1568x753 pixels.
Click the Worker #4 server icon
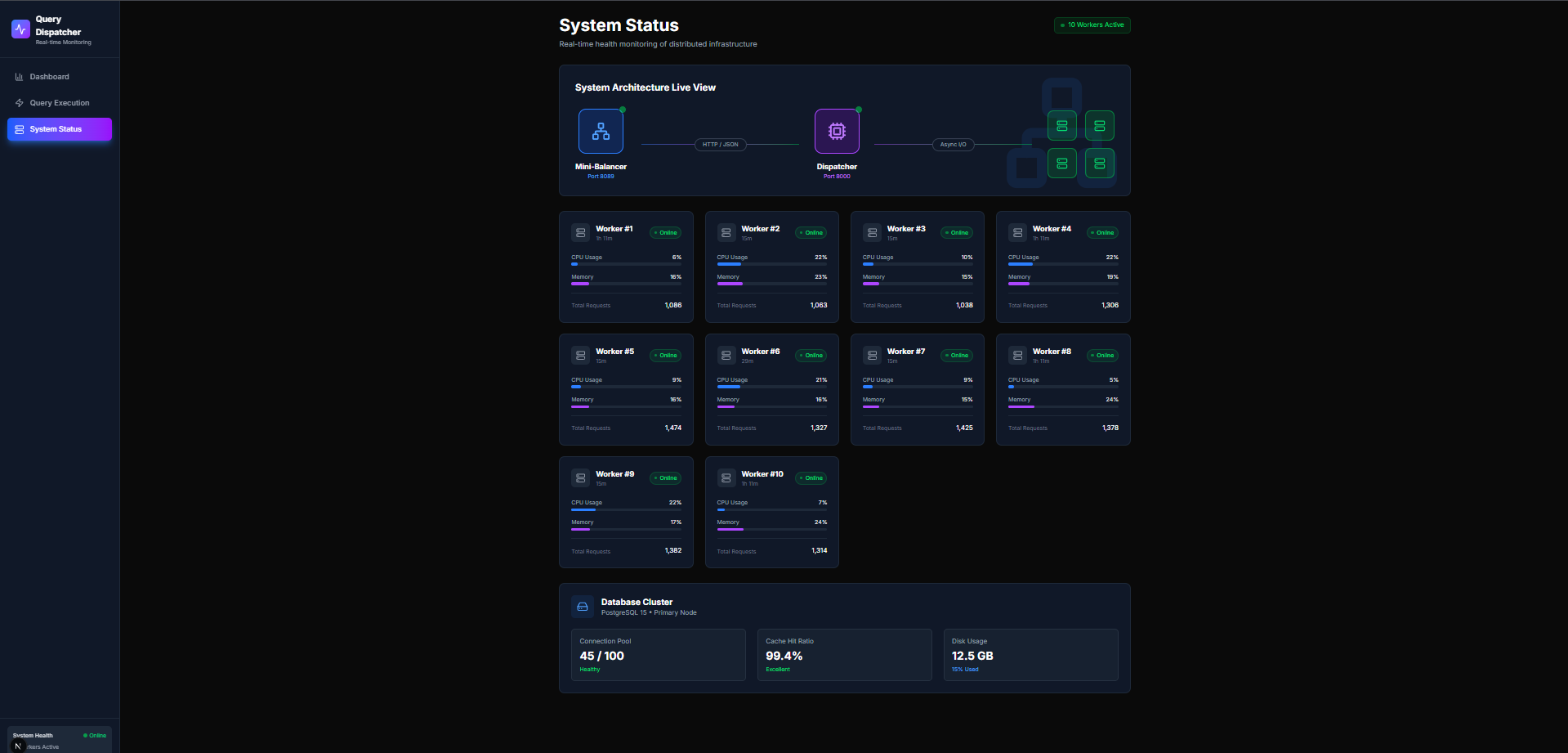pyautogui.click(x=1017, y=233)
